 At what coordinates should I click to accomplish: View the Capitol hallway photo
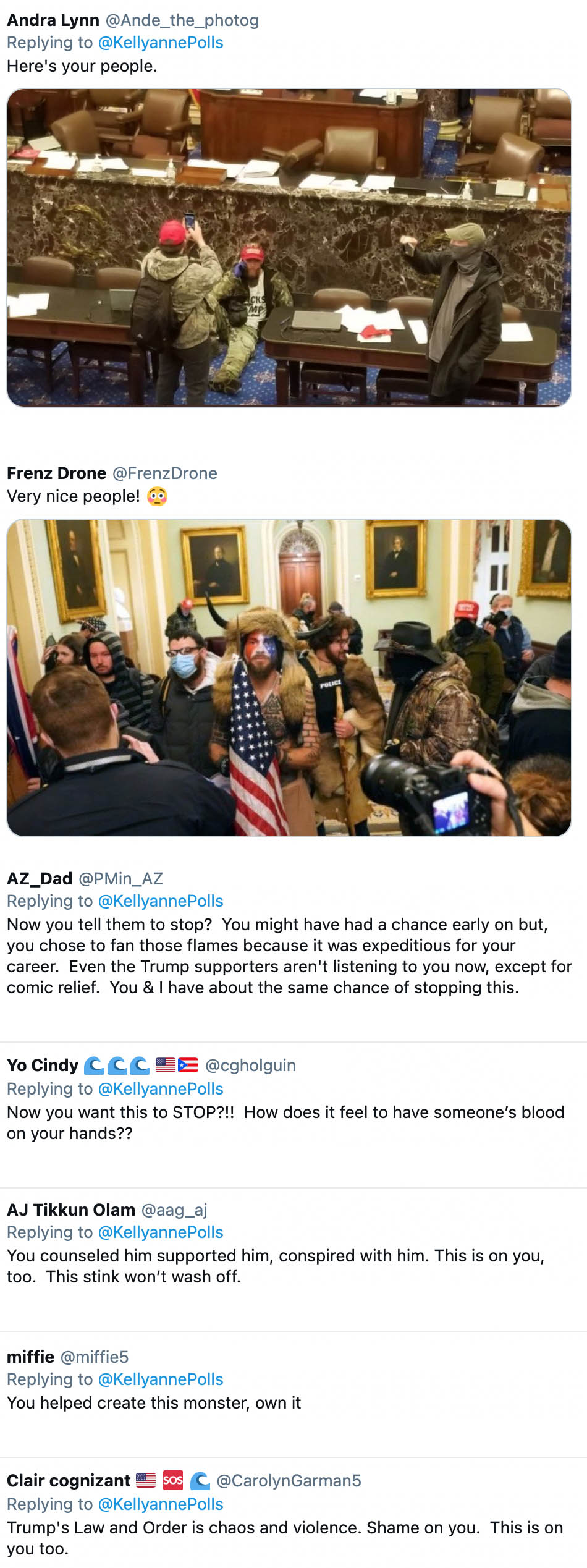click(x=289, y=678)
